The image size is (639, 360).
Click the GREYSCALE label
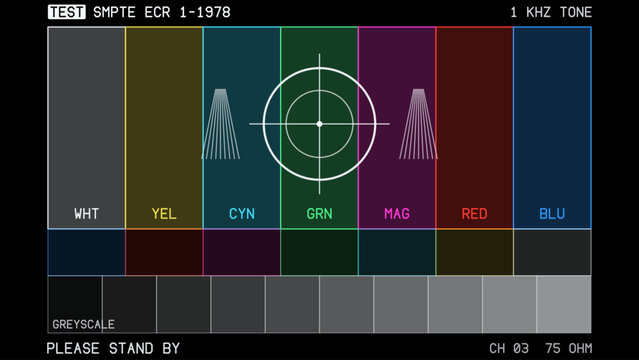coord(84,325)
